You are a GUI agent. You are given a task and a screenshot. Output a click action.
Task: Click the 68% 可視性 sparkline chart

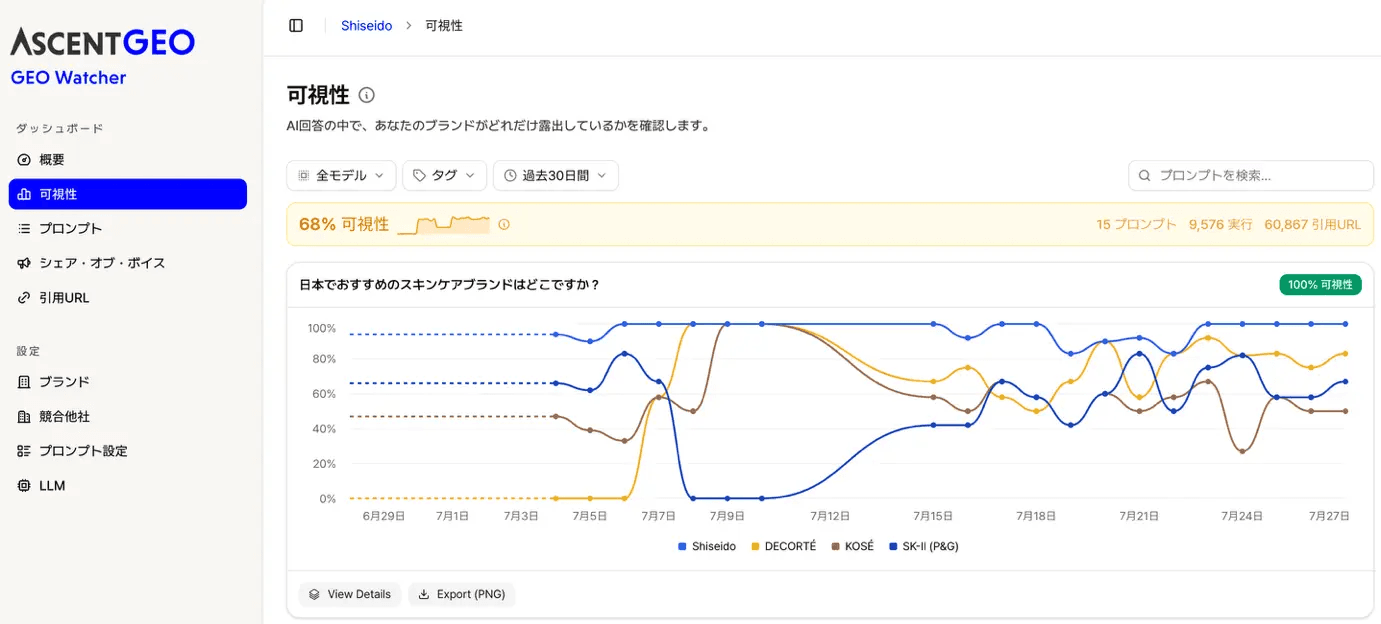click(443, 225)
